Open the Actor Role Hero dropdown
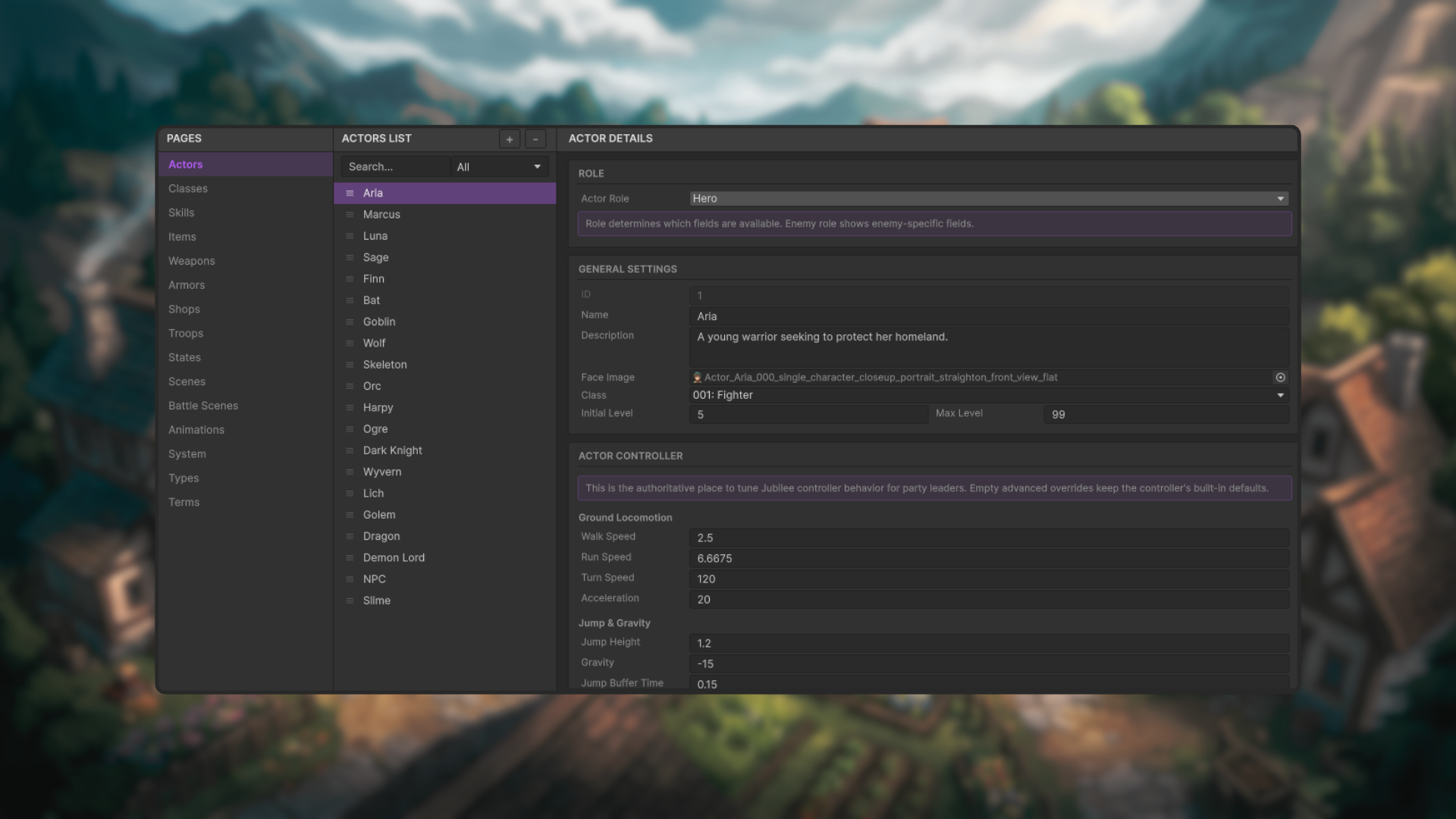1456x819 pixels. pos(989,199)
